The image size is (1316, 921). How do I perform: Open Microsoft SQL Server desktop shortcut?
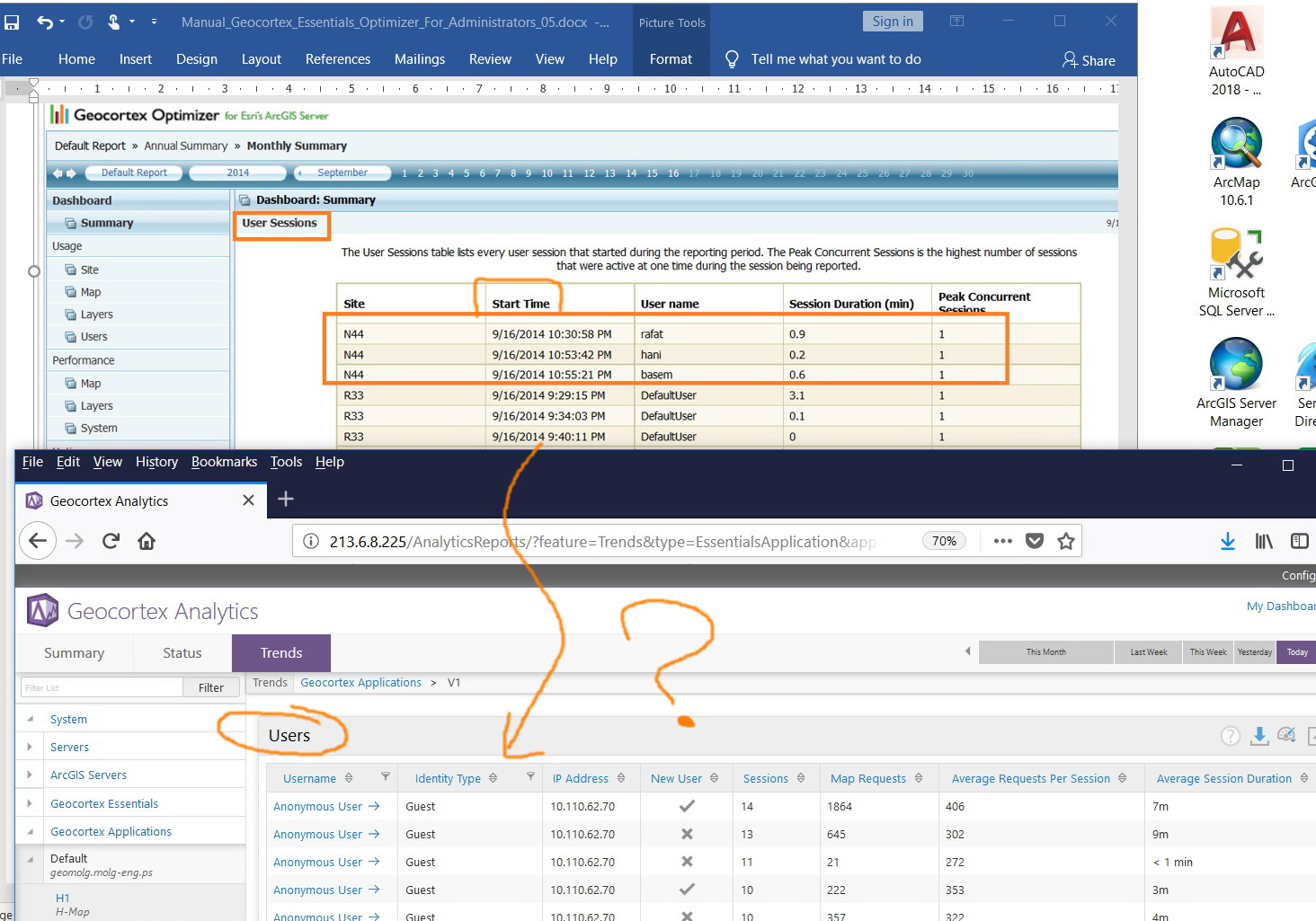point(1237,273)
